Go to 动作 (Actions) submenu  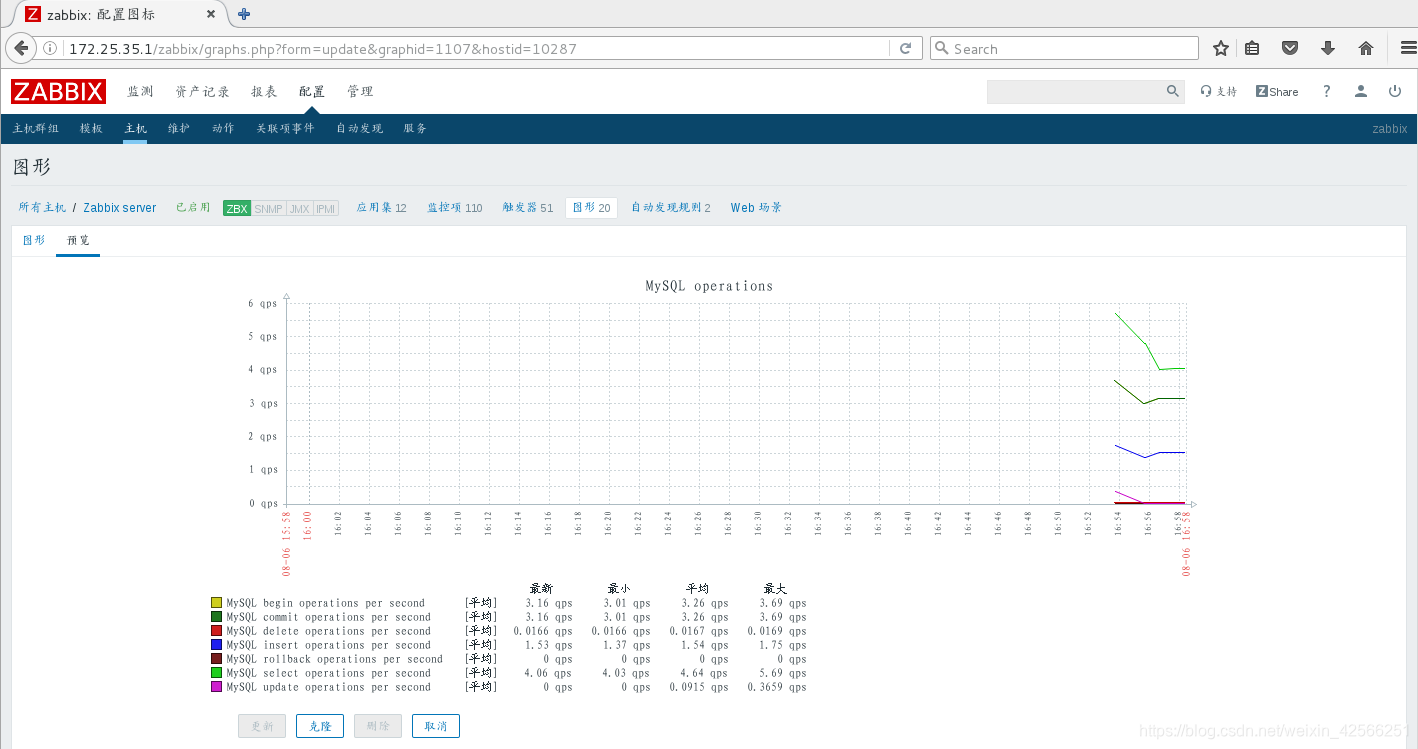point(223,129)
